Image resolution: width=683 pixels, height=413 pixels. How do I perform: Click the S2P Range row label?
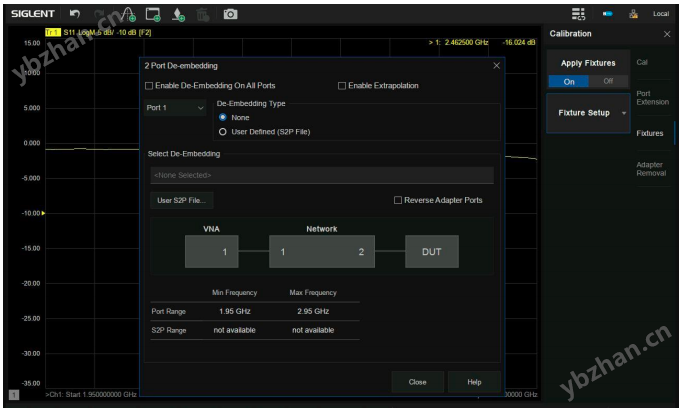click(x=169, y=330)
